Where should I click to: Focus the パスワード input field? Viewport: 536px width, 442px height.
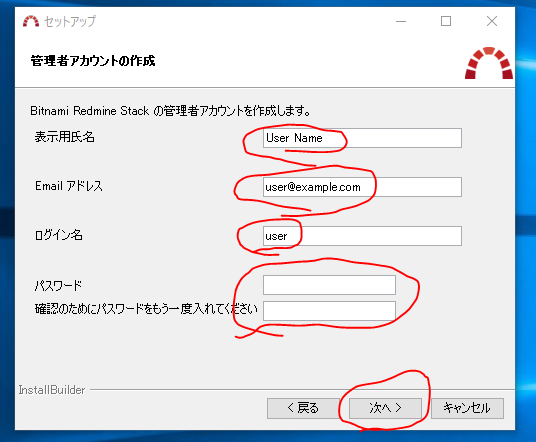click(x=329, y=285)
